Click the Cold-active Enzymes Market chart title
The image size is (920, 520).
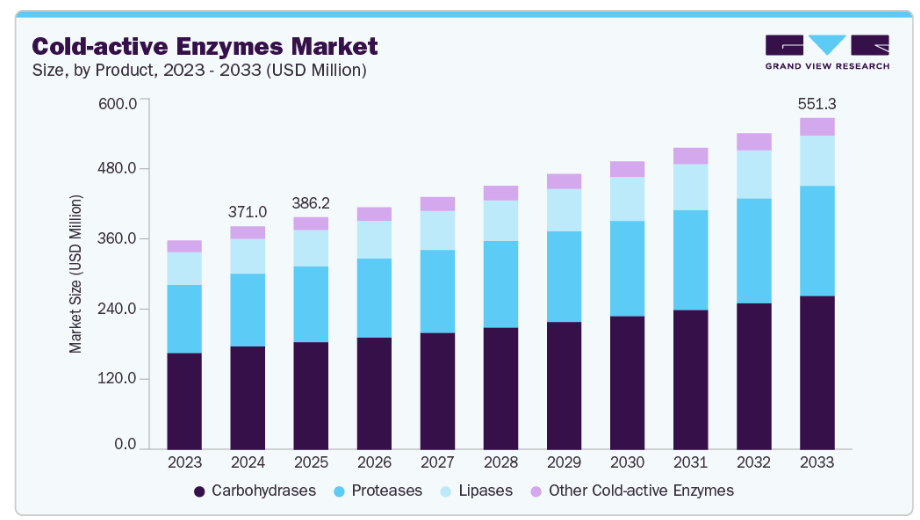205,46
